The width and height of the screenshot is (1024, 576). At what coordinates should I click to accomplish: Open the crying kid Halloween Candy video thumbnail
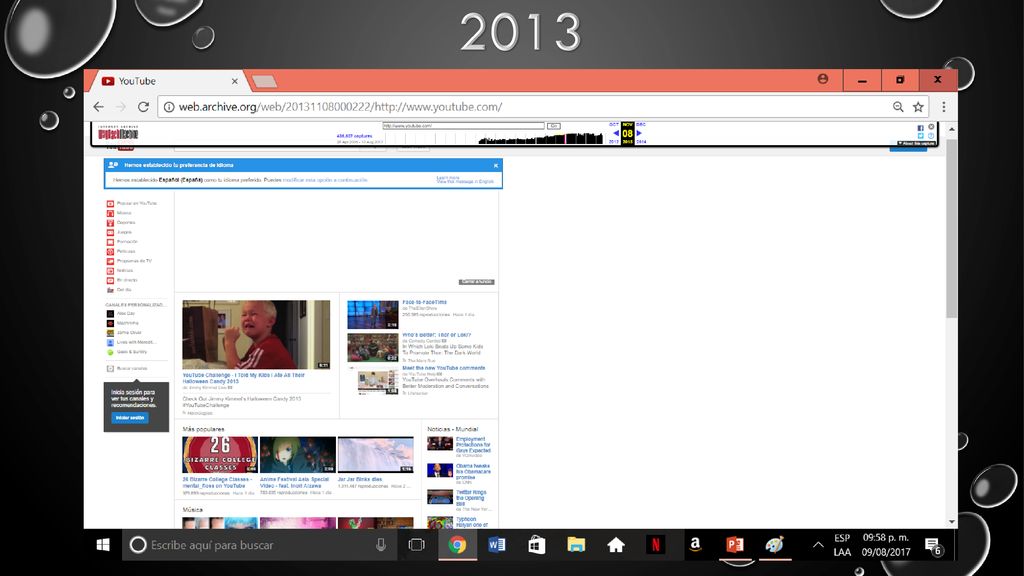pyautogui.click(x=256, y=335)
